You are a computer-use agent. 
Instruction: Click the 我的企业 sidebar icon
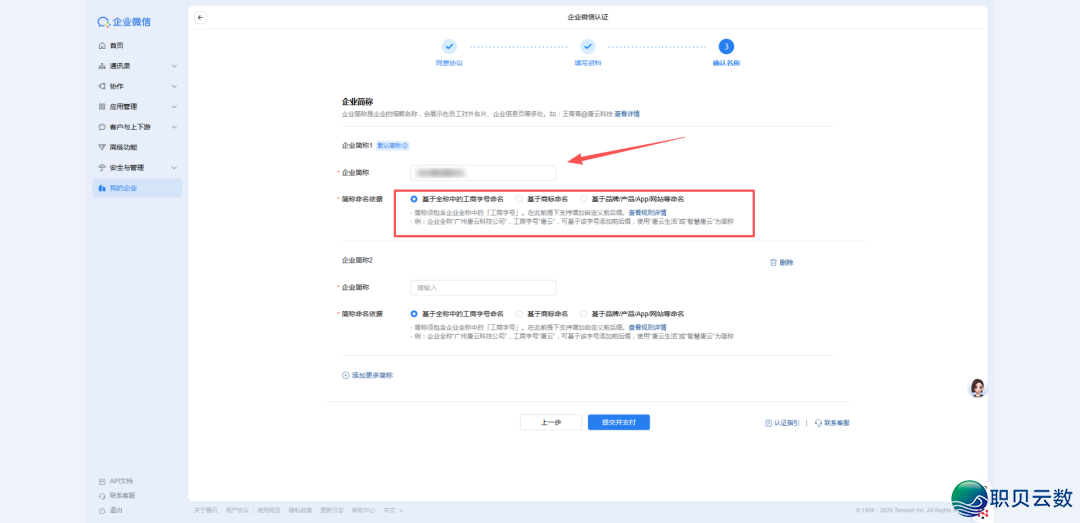[x=102, y=188]
